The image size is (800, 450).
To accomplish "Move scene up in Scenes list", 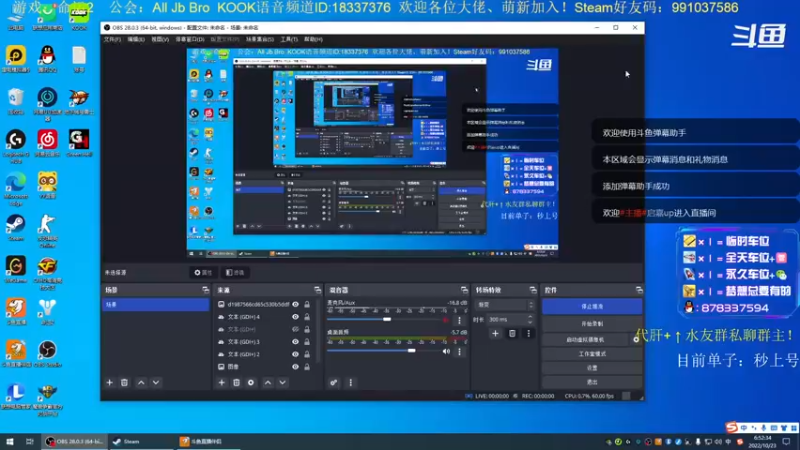I will click(x=141, y=383).
